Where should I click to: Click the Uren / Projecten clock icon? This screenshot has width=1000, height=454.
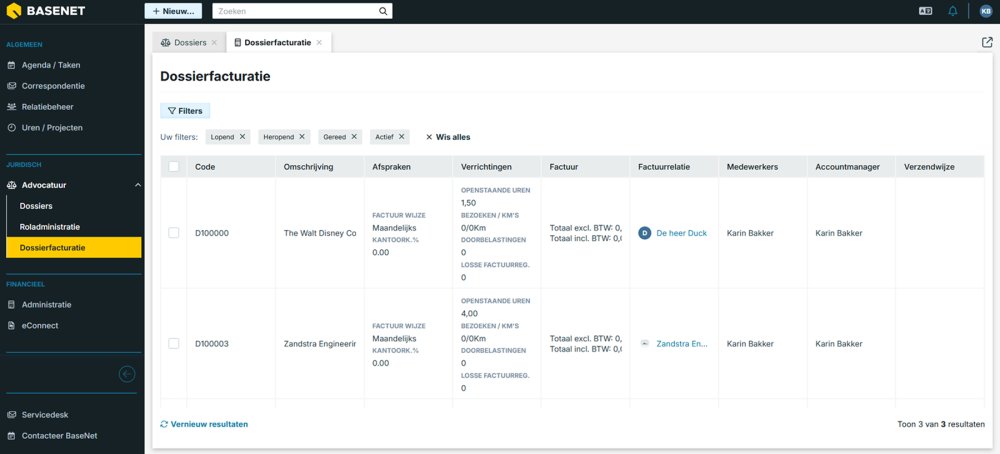click(x=12, y=127)
